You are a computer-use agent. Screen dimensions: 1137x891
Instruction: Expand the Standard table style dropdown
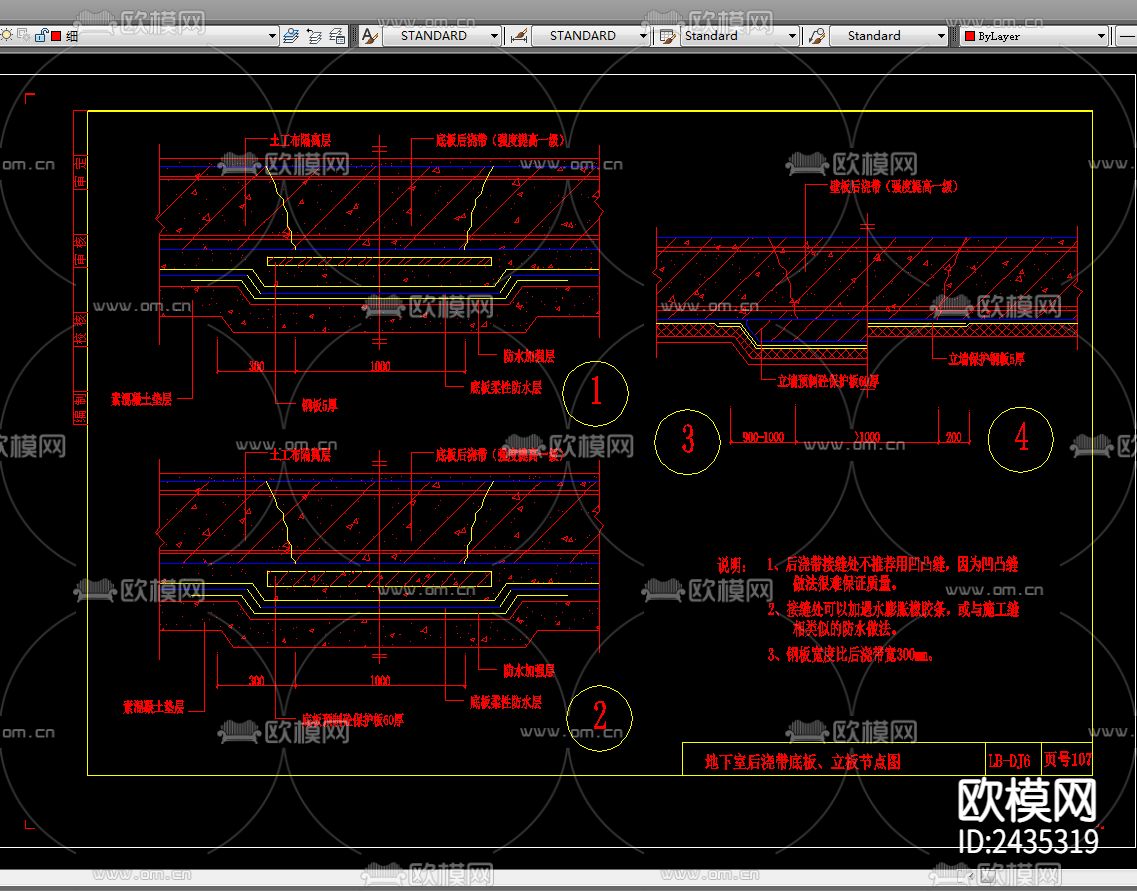(792, 36)
